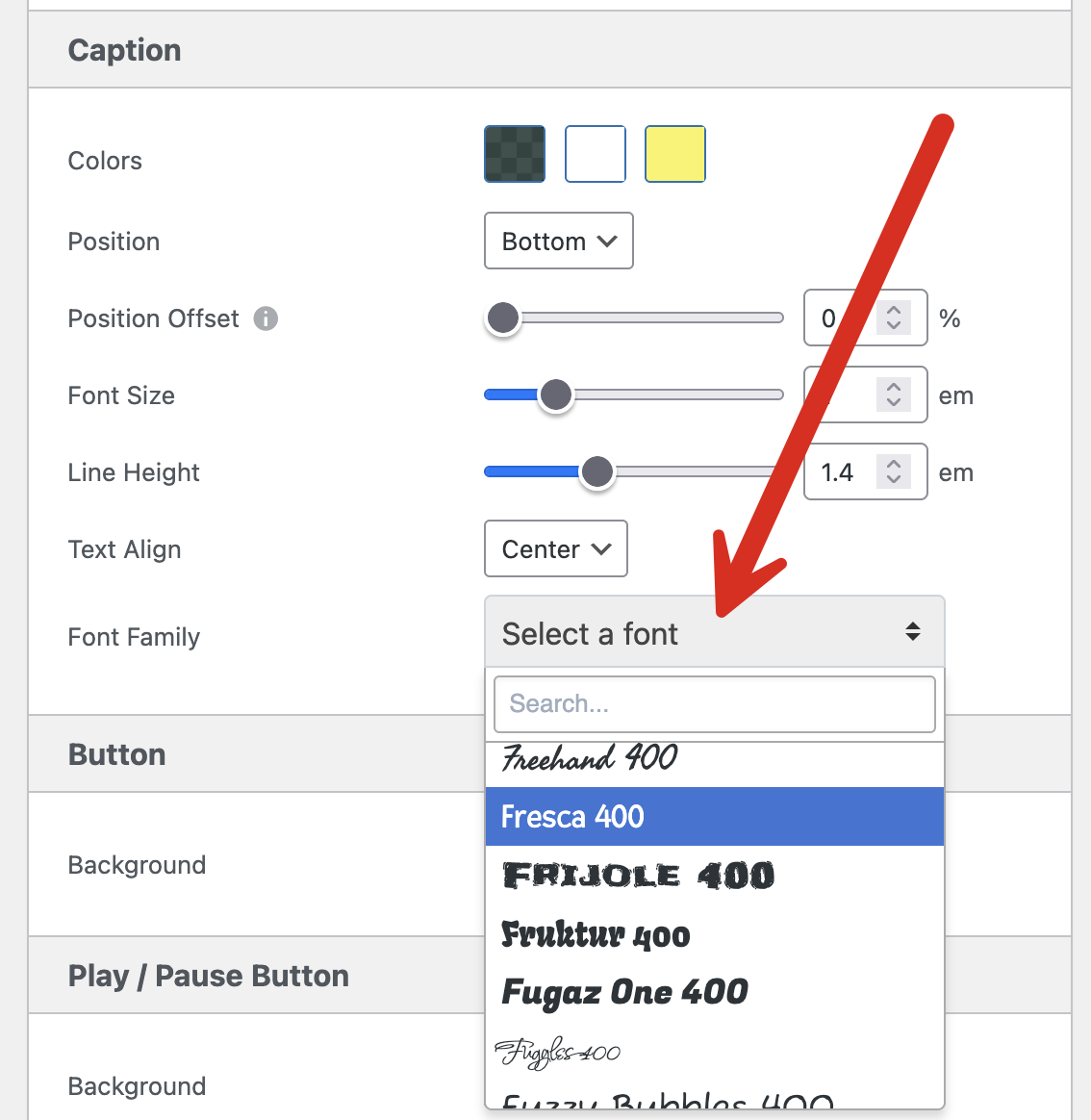The height and width of the screenshot is (1120, 1091).
Task: Click the font Search field
Action: point(714,704)
